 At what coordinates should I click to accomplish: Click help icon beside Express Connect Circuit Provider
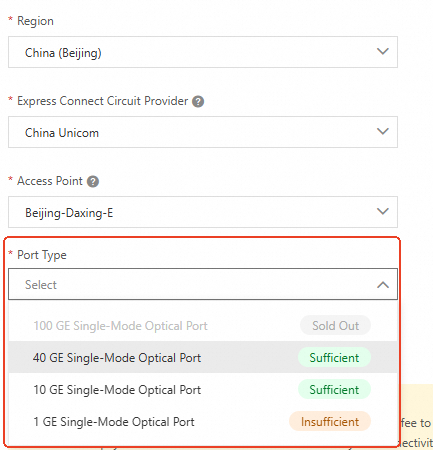coord(198,101)
